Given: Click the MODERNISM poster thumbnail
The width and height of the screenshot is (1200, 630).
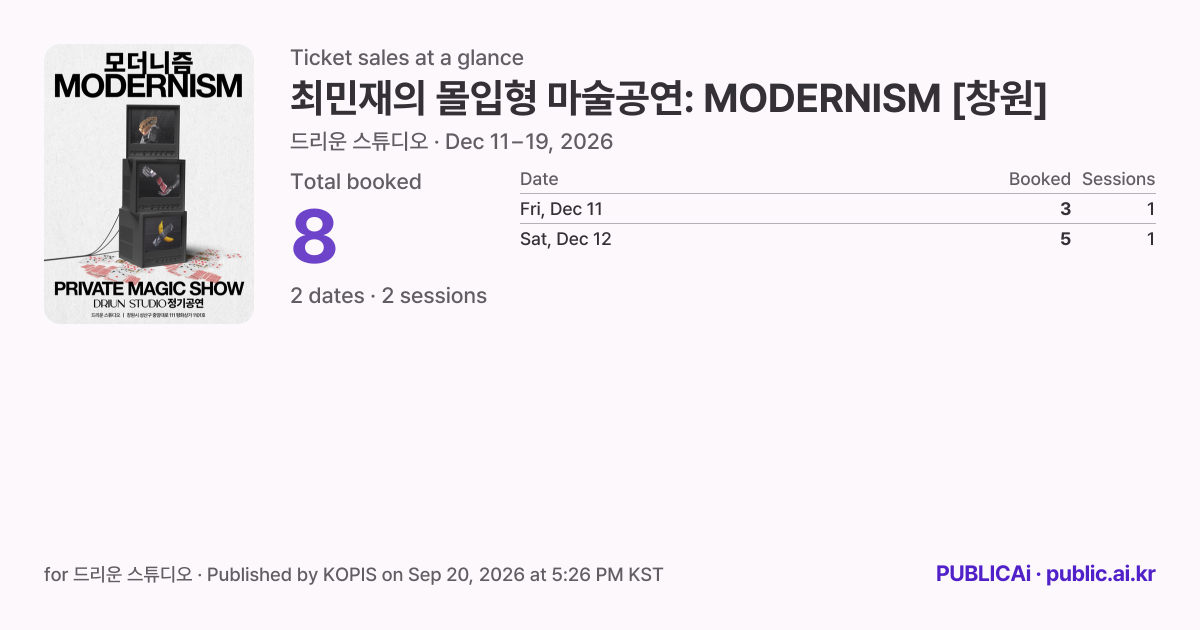Looking at the screenshot, I should (149, 184).
